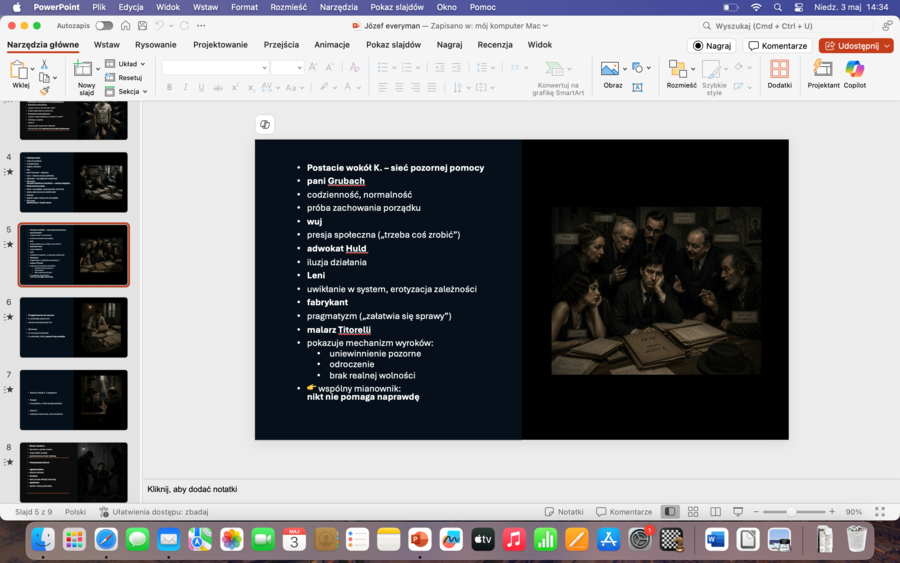Toggle normal view button in status bar
900x563 pixels.
pyautogui.click(x=670, y=511)
